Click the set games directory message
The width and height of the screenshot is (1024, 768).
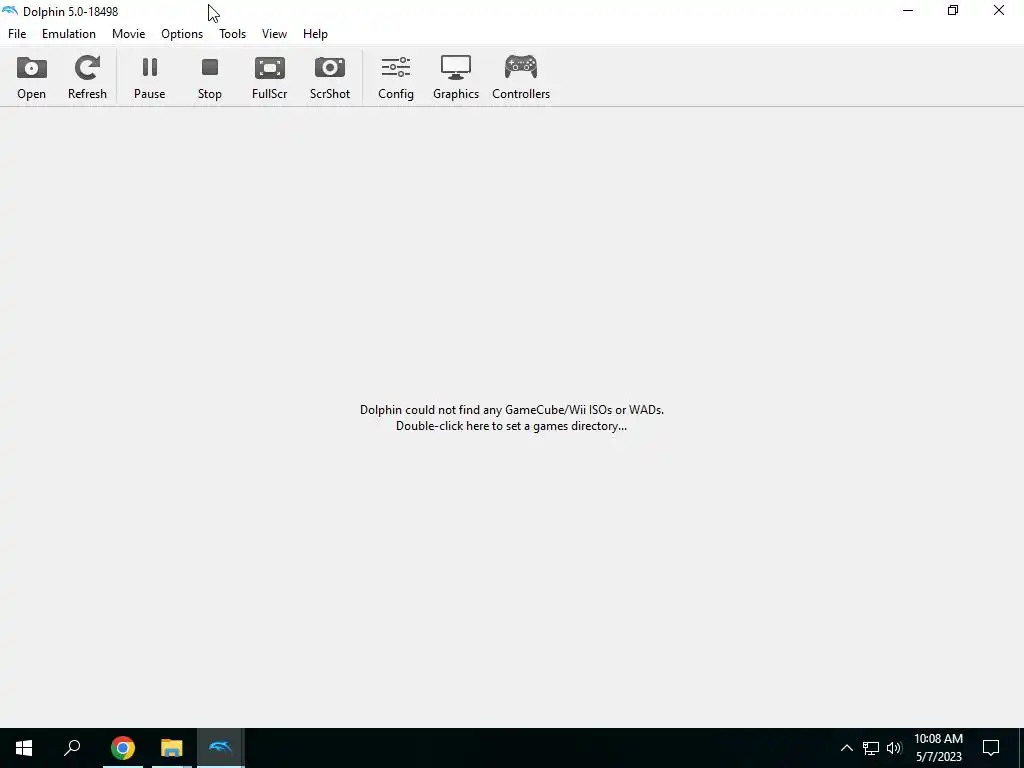[x=512, y=418]
